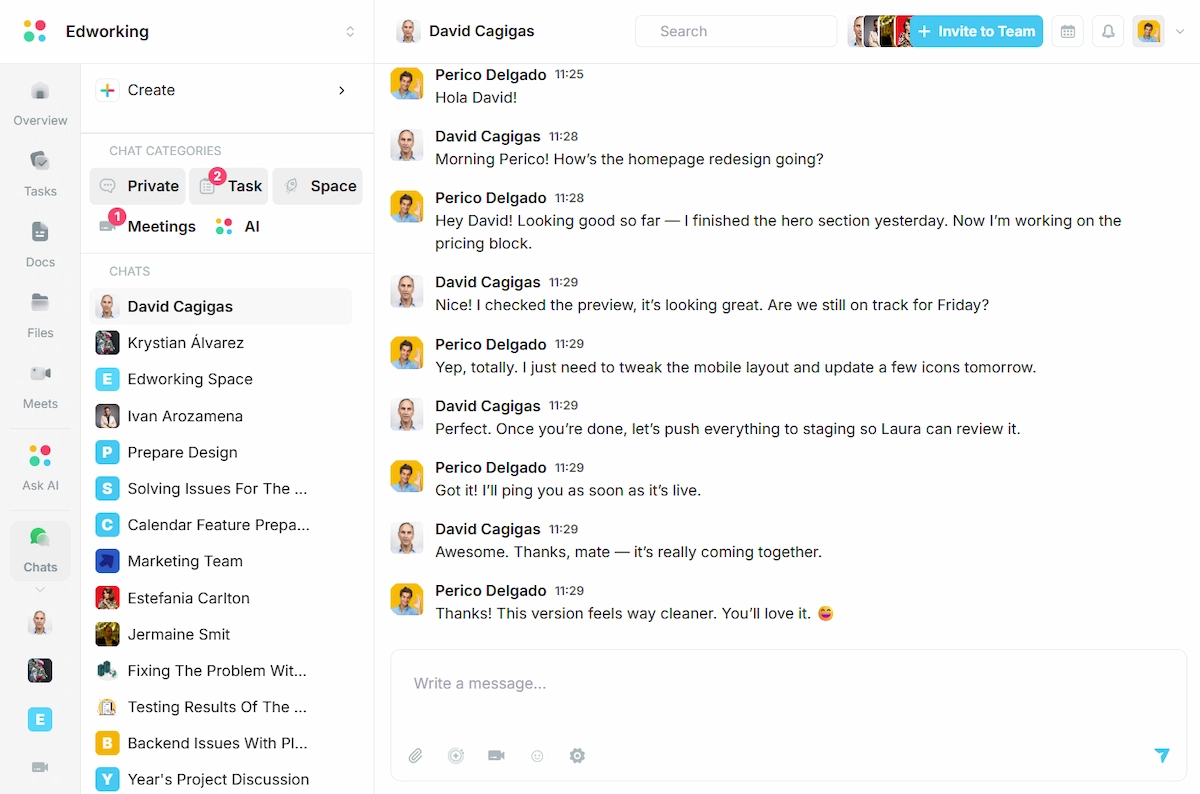
Task: Open message settings gear icon
Action: (x=577, y=756)
